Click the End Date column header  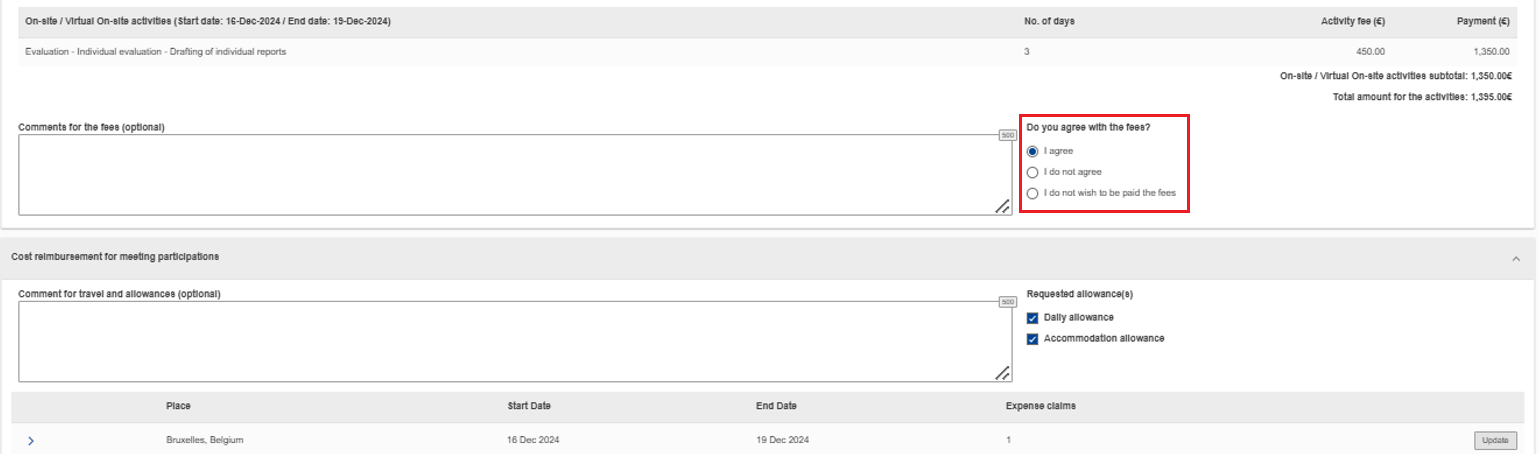click(776, 406)
